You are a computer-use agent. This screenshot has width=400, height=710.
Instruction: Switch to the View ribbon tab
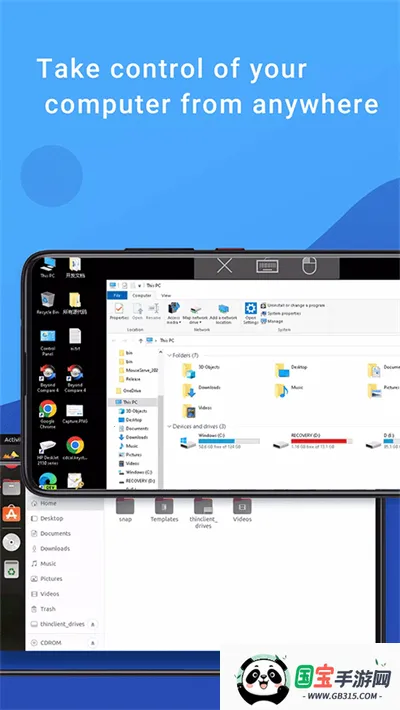(166, 295)
